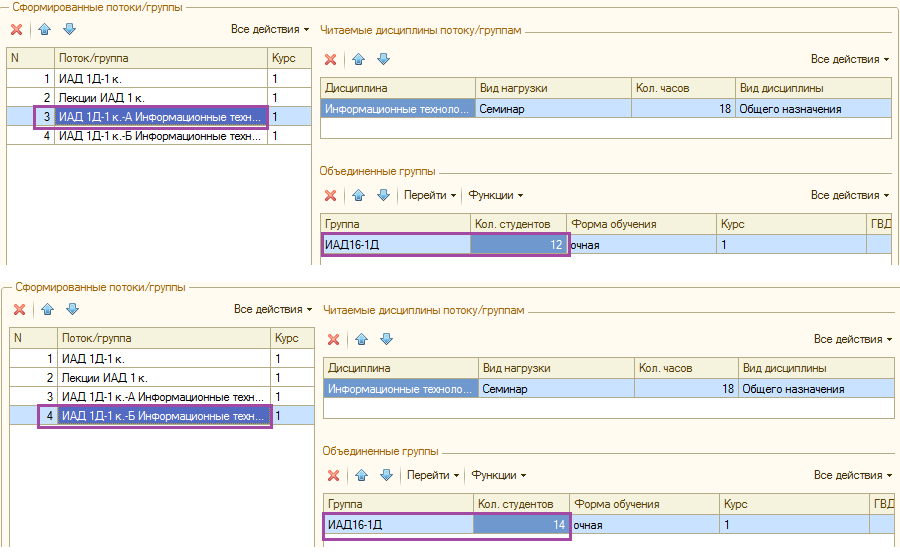Delete discipline in top disciplines panel toolbar
Screen dimensions: 900x554
point(331,59)
